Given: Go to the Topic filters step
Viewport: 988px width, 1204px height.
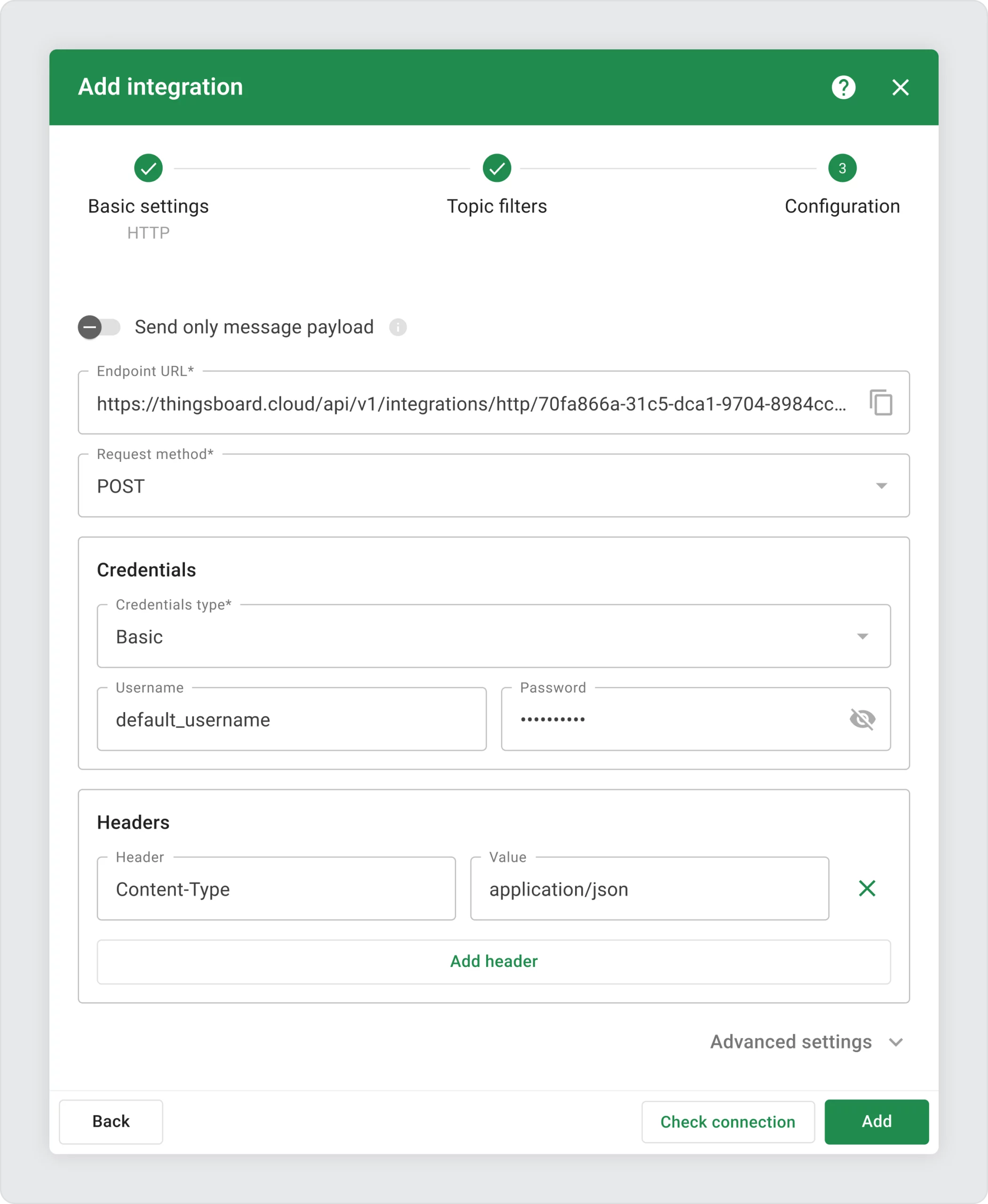Looking at the screenshot, I should pos(496,168).
